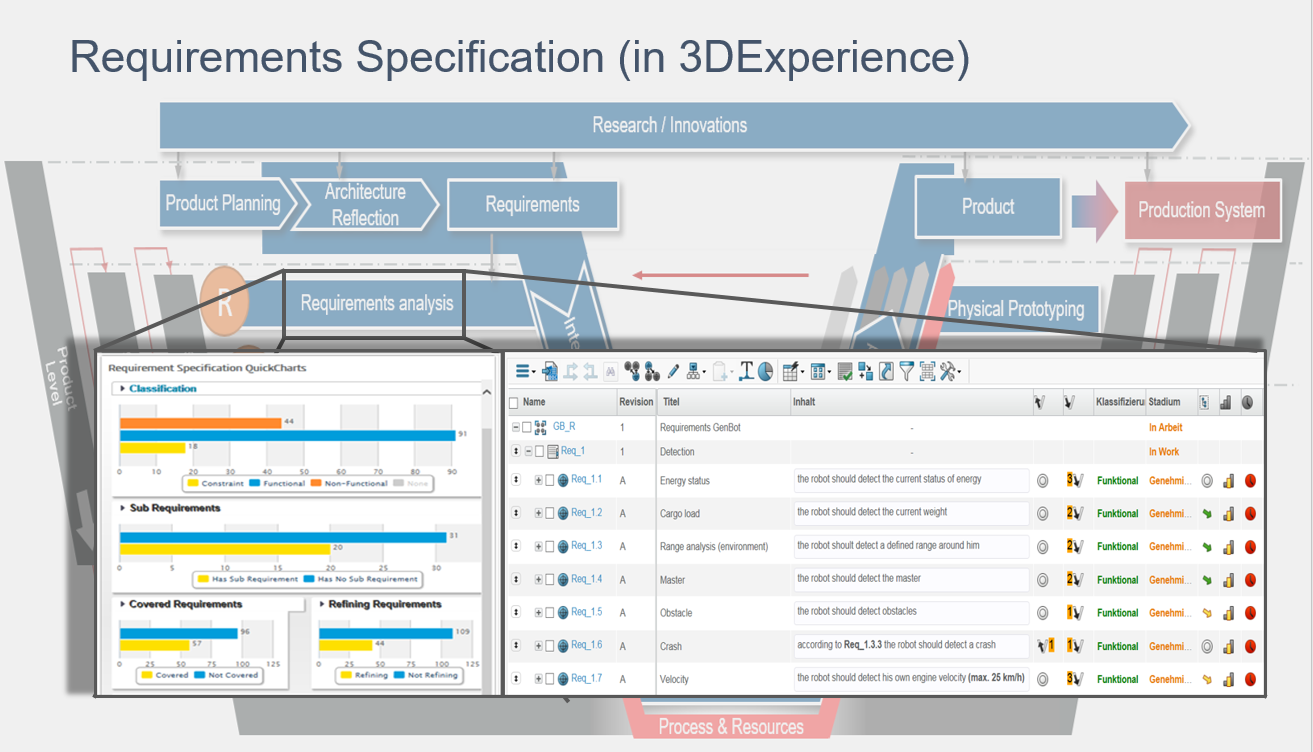The width and height of the screenshot is (1313, 752).
Task: Tick the checkbox for Req_1 row
Action: pos(540,452)
